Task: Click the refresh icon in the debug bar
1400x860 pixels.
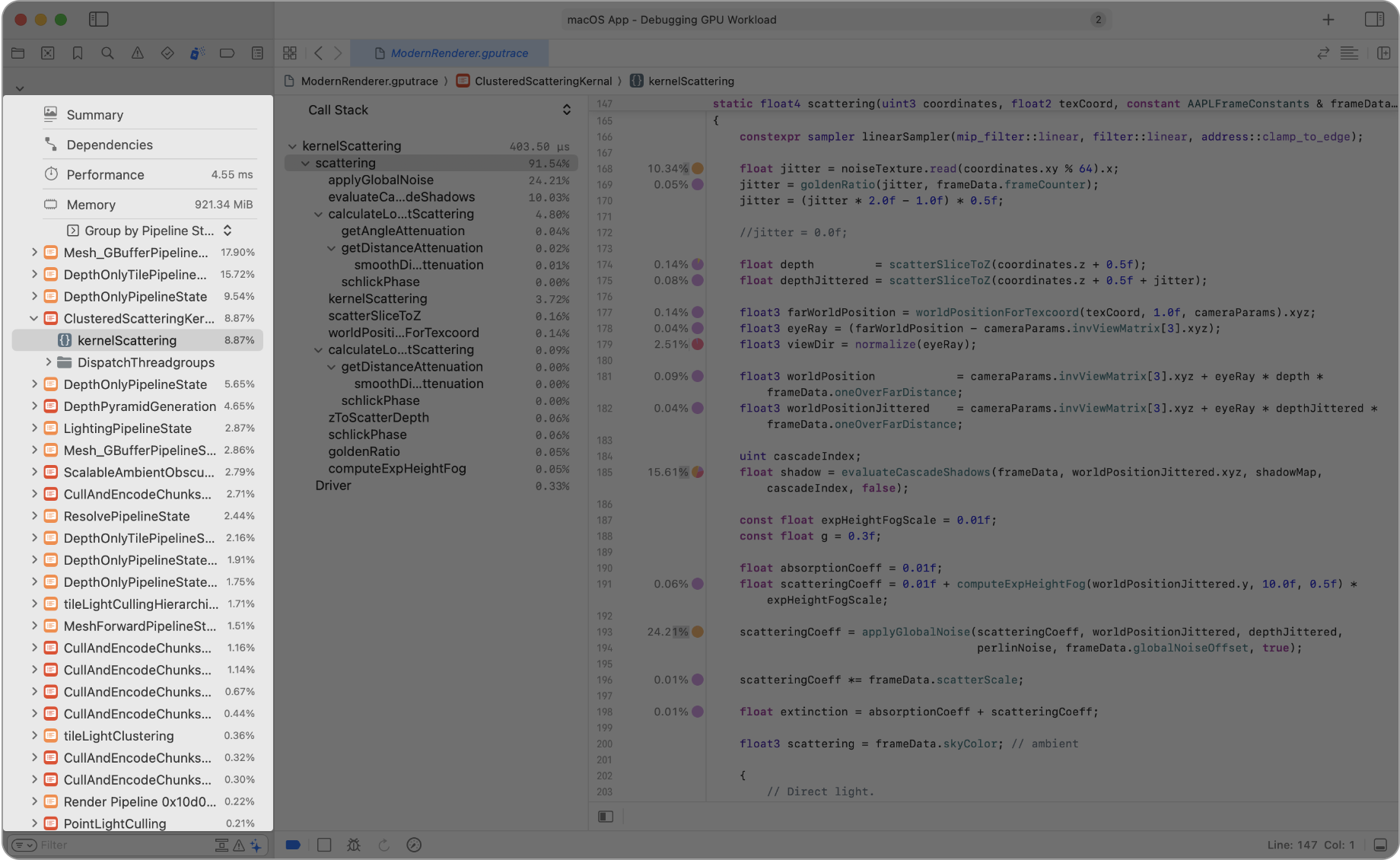Action: click(x=384, y=845)
